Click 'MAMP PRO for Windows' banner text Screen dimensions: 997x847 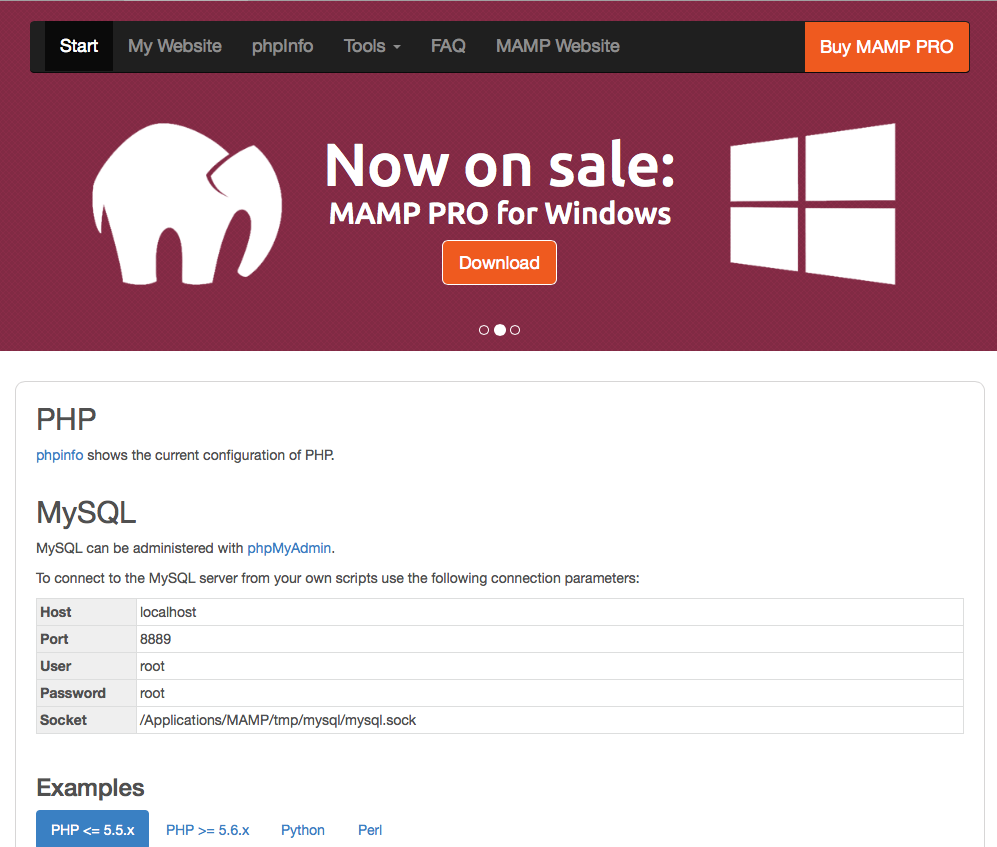[x=500, y=214]
